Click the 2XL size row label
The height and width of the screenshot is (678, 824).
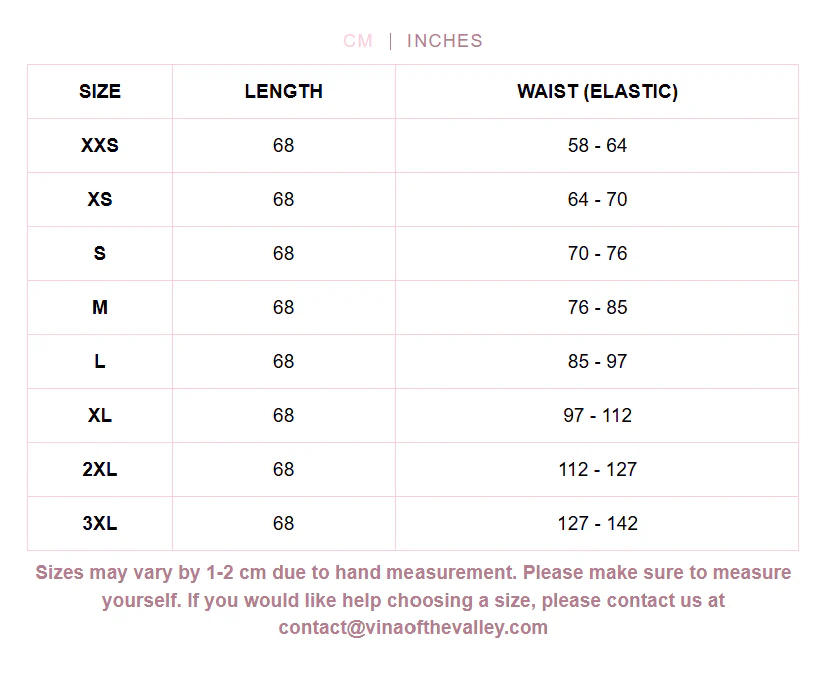click(x=100, y=469)
